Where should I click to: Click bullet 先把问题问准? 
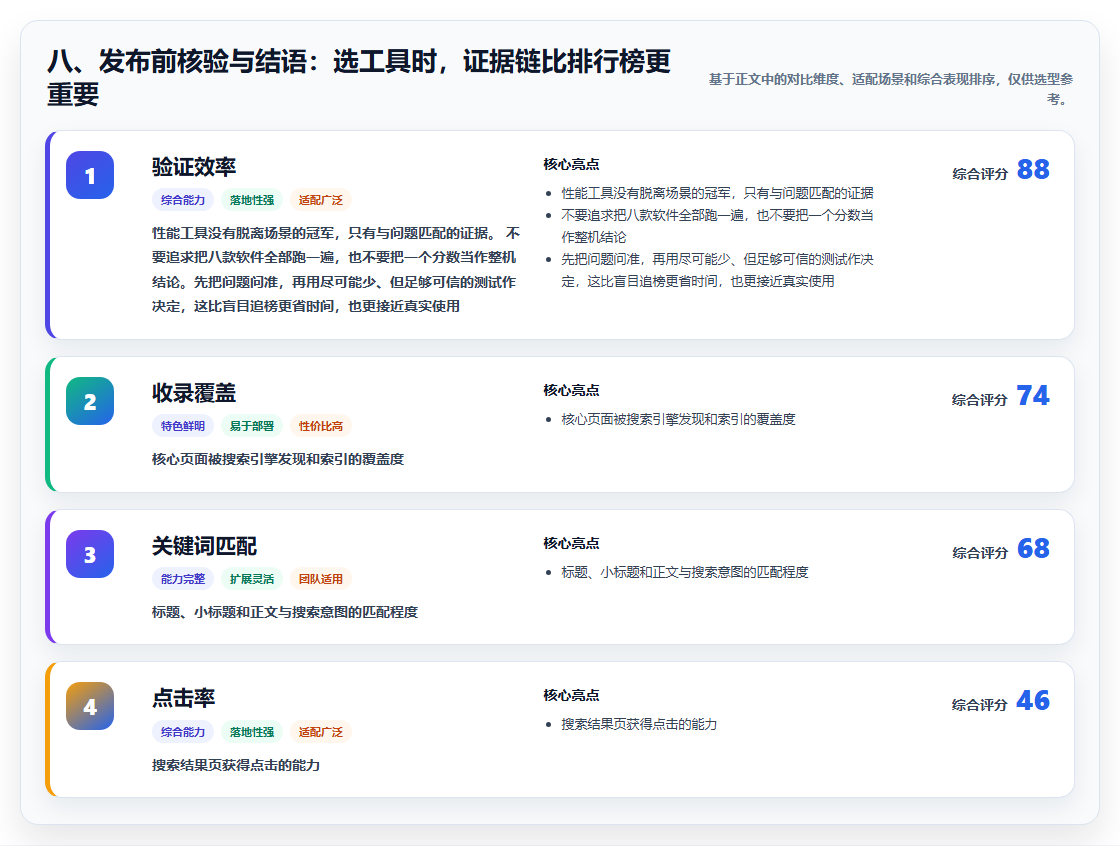point(717,270)
